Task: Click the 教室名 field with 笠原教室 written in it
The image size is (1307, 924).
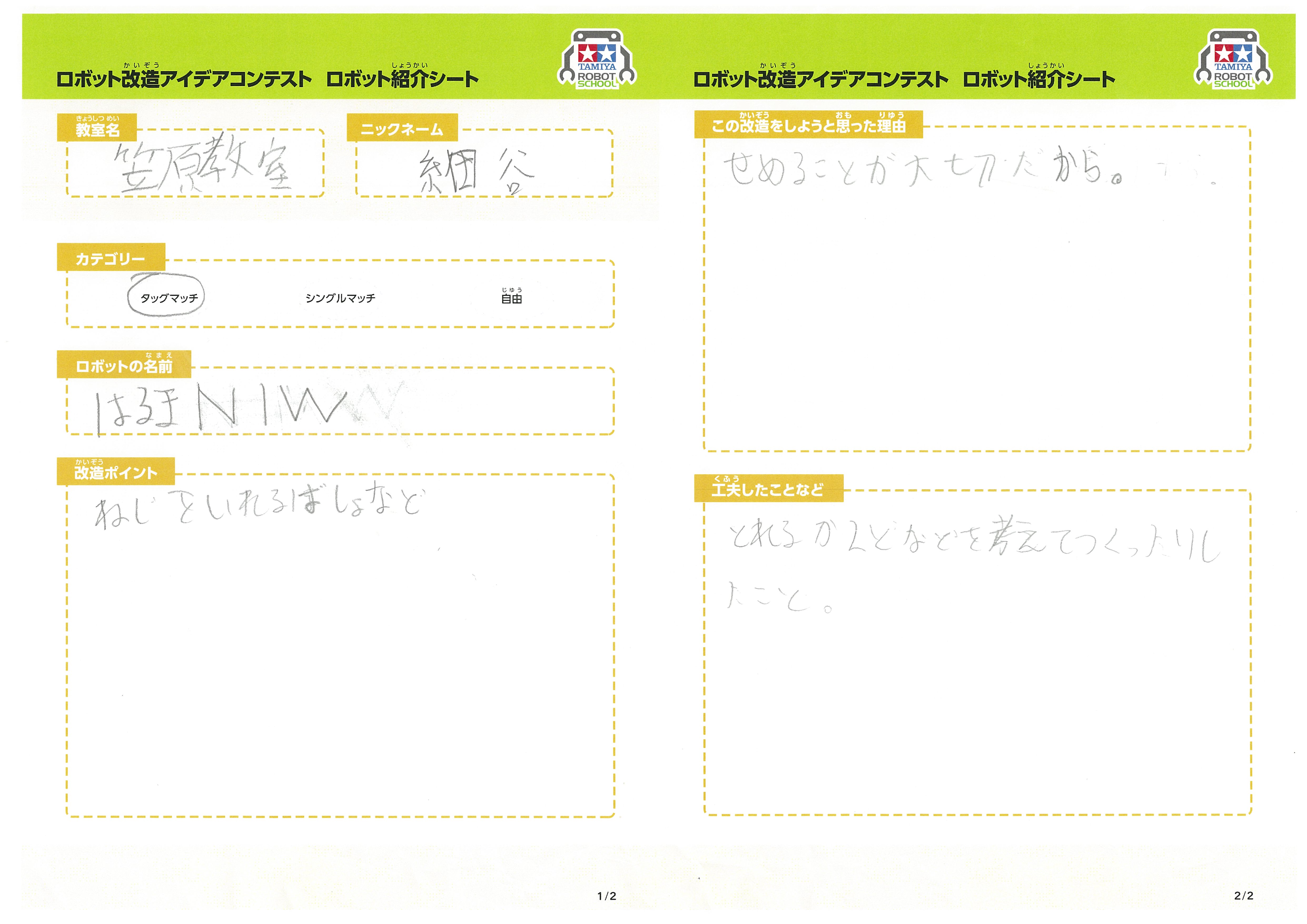Action: [195, 163]
